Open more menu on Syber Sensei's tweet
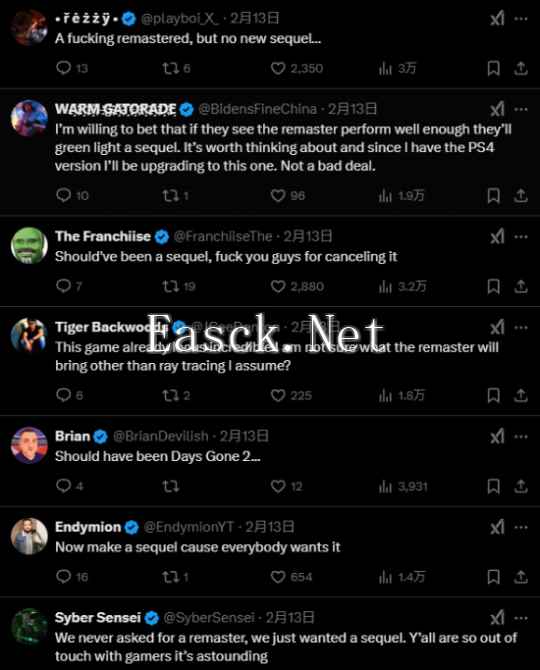The height and width of the screenshot is (670, 540). point(521,618)
